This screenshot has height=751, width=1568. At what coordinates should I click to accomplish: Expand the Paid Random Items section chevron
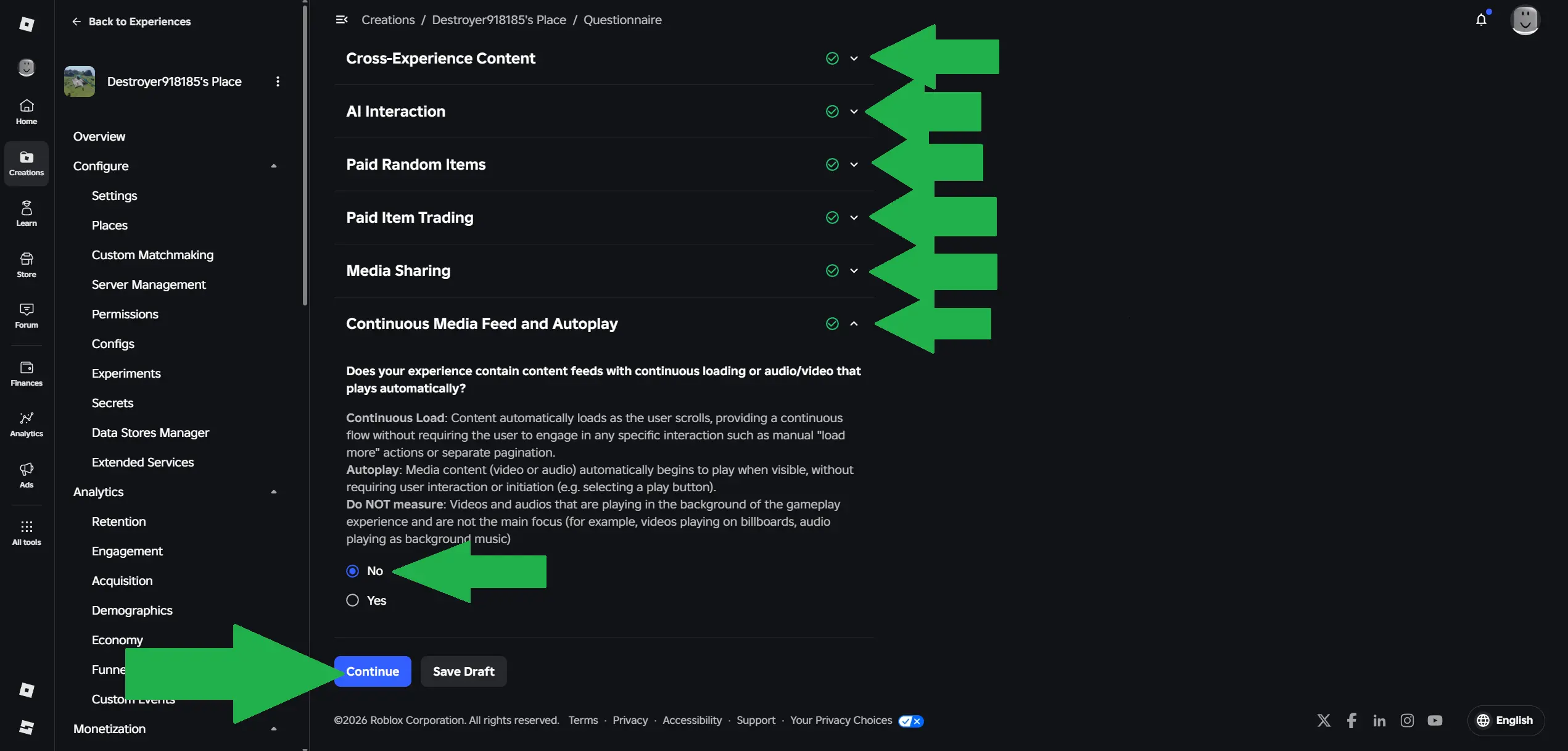pyautogui.click(x=854, y=165)
